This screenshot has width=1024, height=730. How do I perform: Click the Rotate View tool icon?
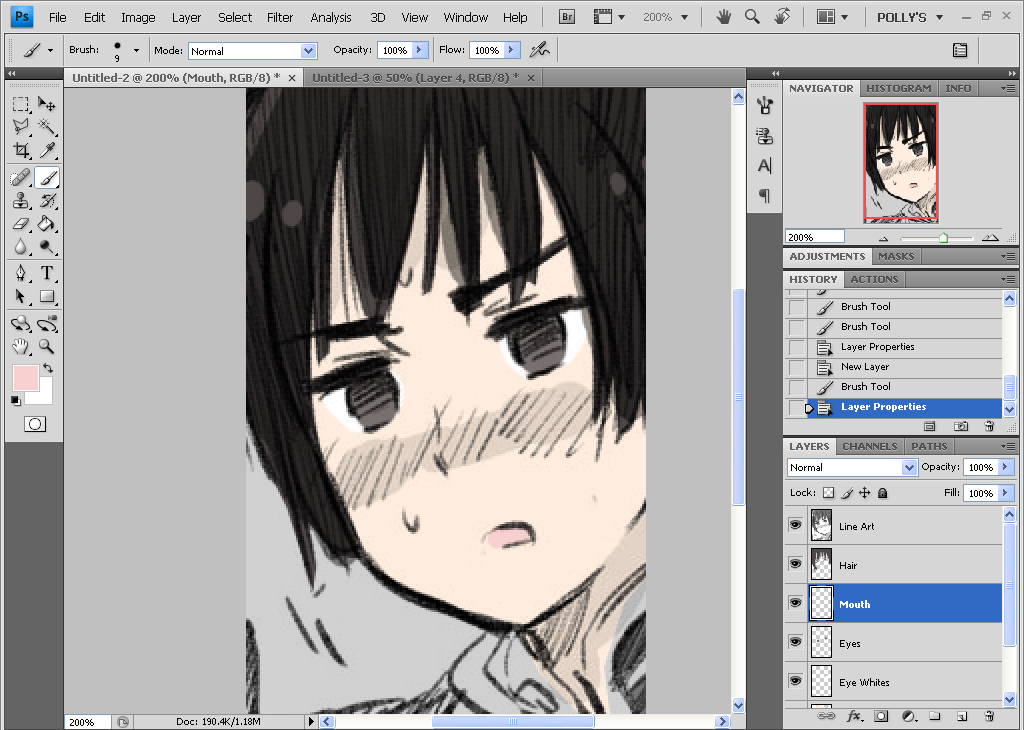[x=782, y=17]
